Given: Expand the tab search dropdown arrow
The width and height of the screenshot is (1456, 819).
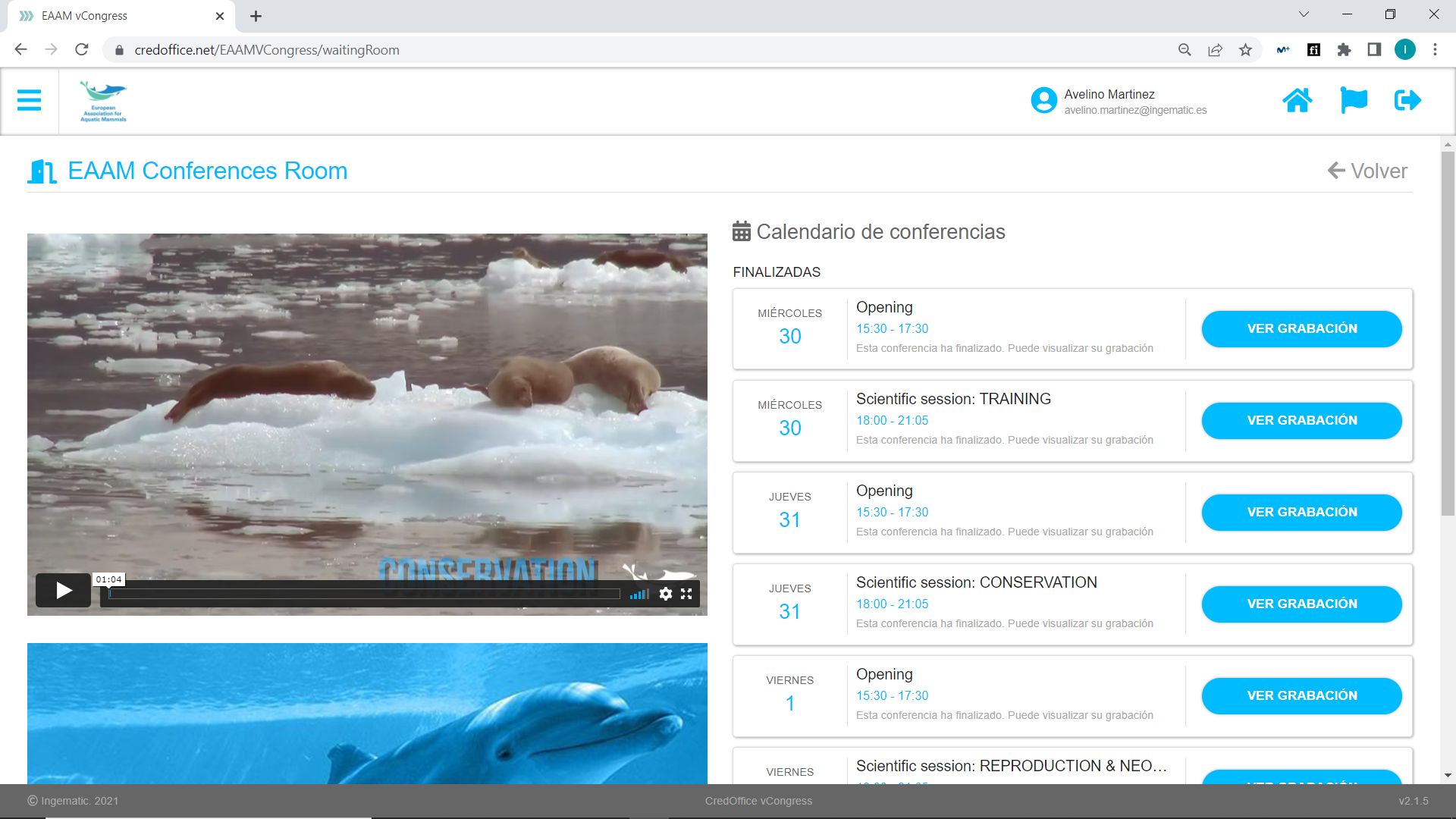Looking at the screenshot, I should tap(1304, 14).
